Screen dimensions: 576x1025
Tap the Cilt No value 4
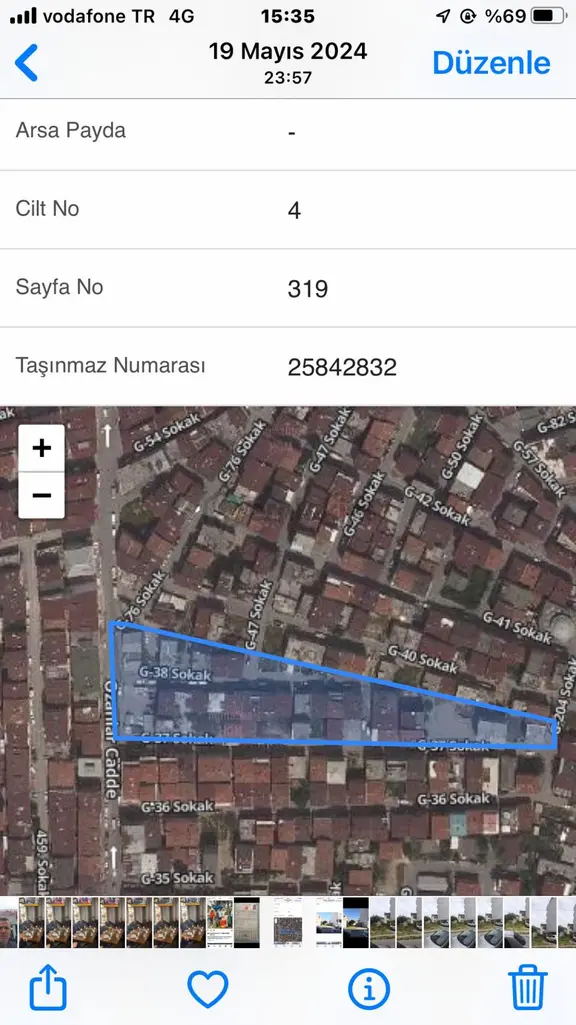[294, 210]
